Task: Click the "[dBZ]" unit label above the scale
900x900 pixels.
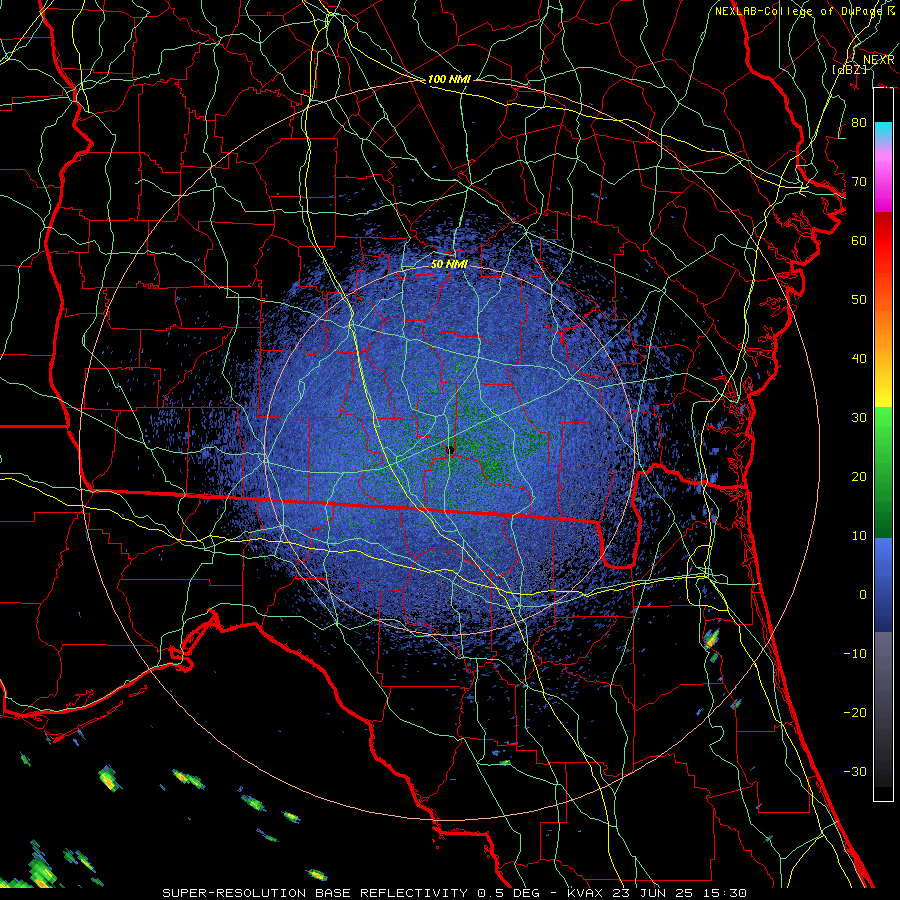Action: point(849,69)
